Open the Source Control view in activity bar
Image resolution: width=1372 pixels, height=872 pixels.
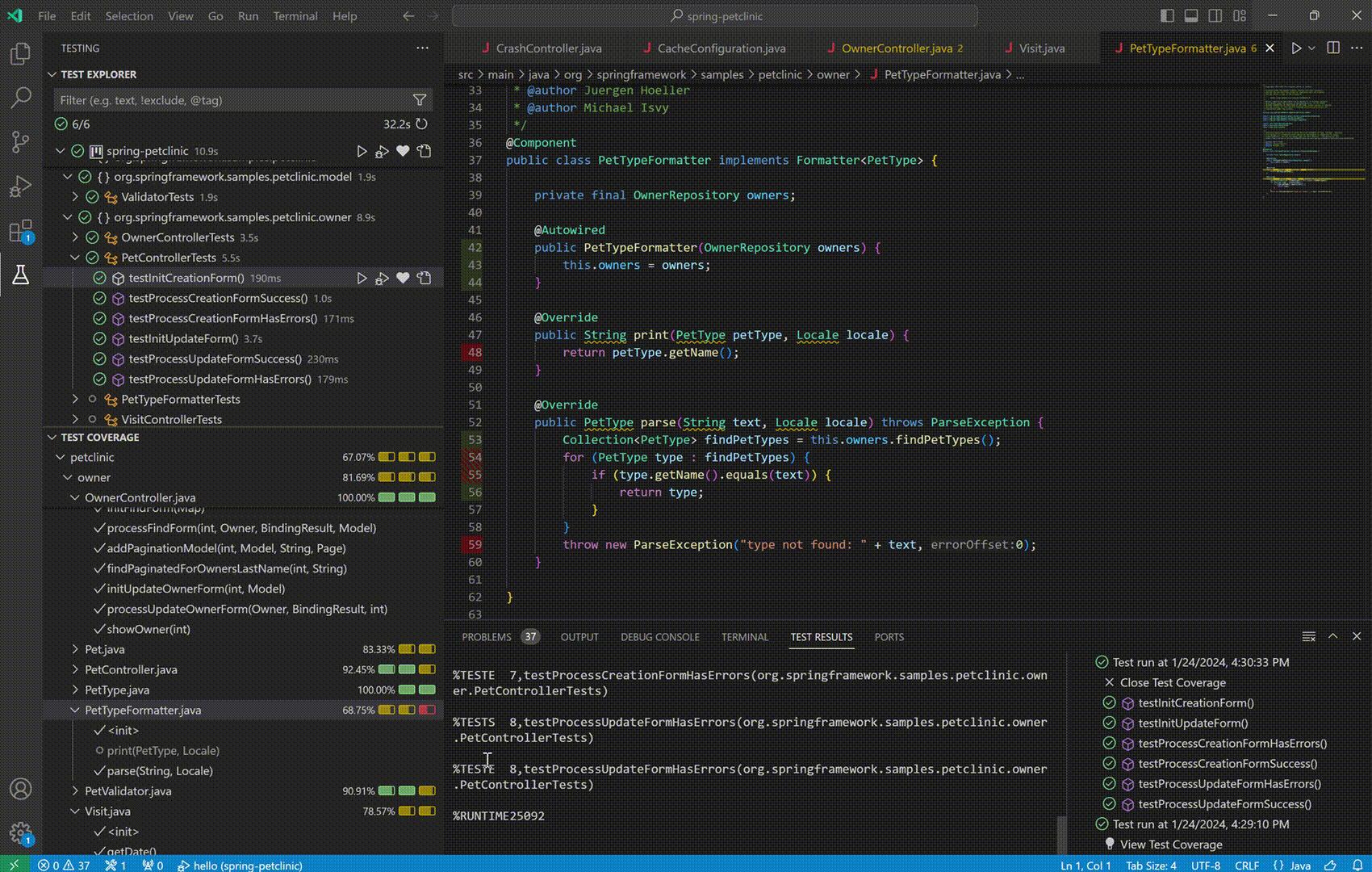click(20, 142)
